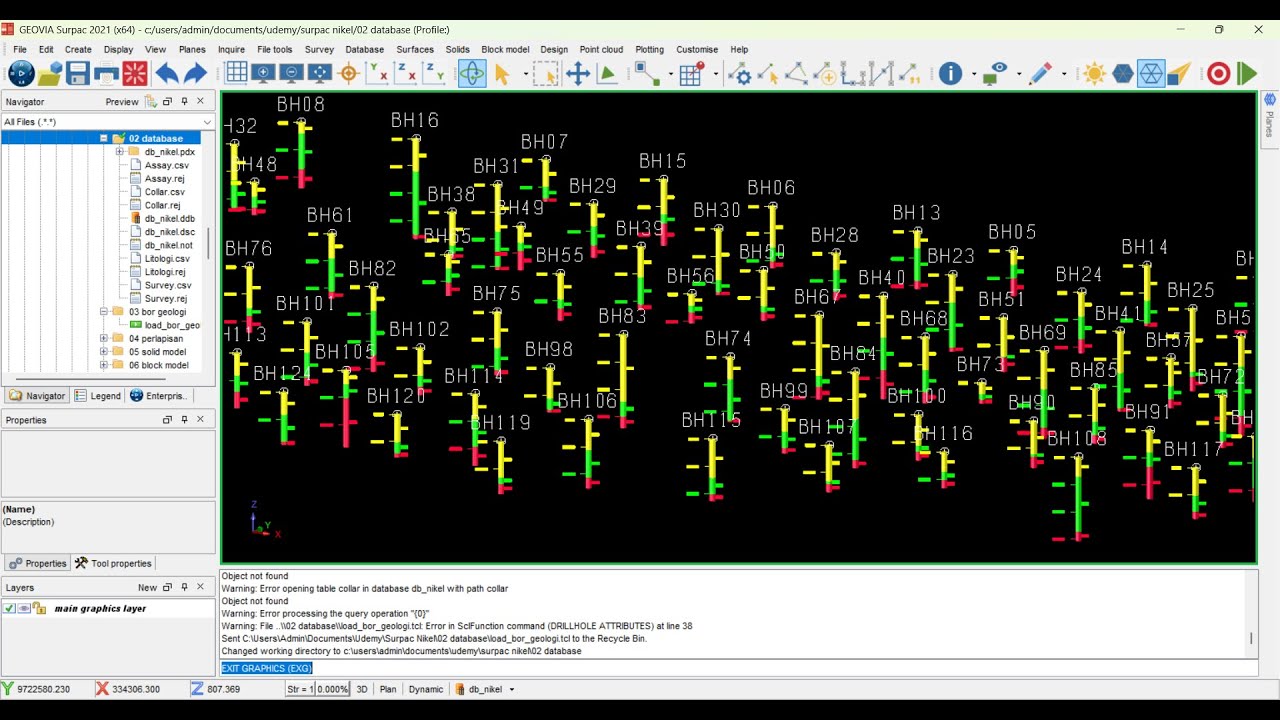1280x720 pixels.
Task: Toggle the 2D grid icon
Action: coord(236,73)
